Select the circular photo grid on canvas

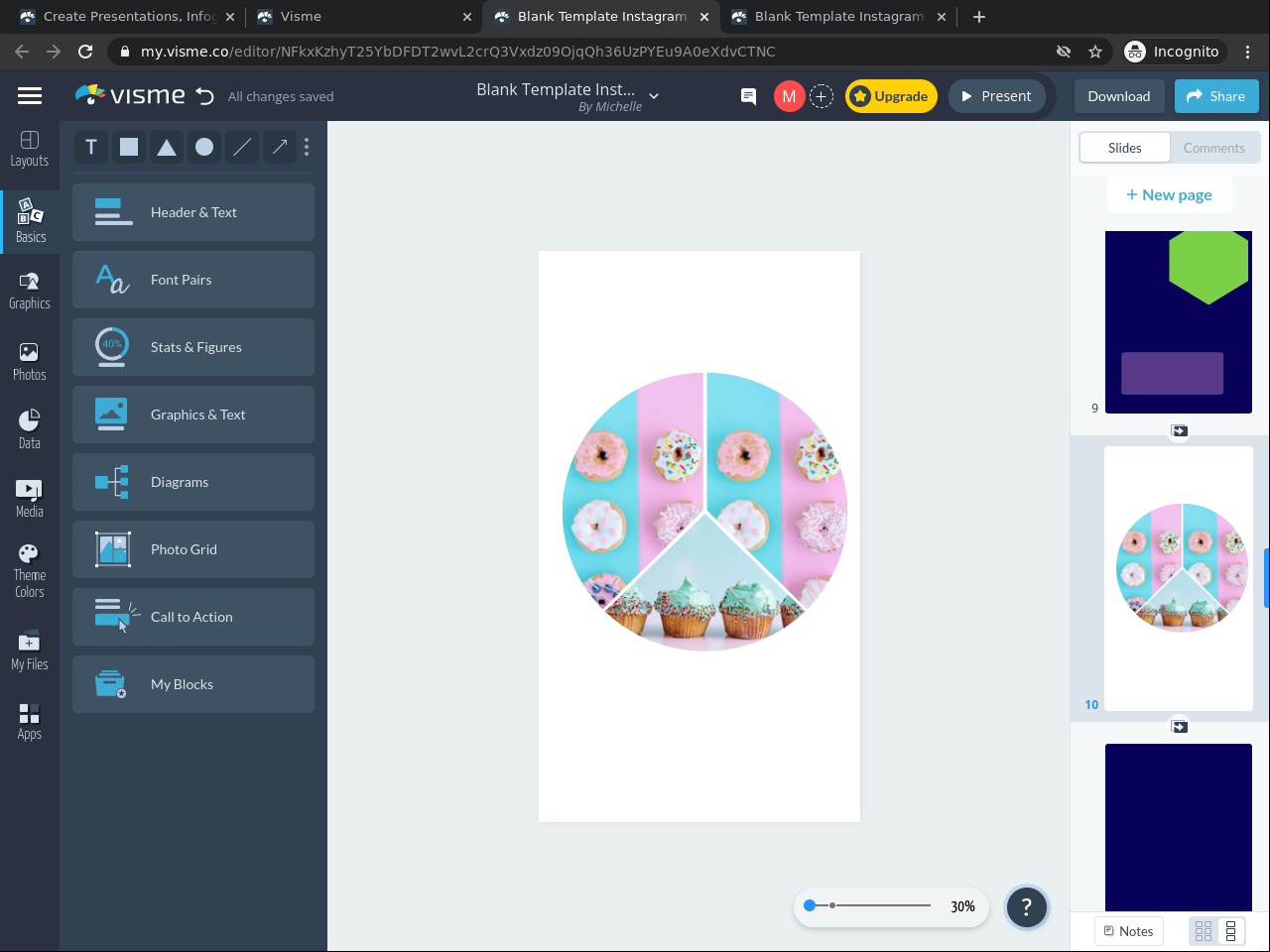click(x=704, y=512)
